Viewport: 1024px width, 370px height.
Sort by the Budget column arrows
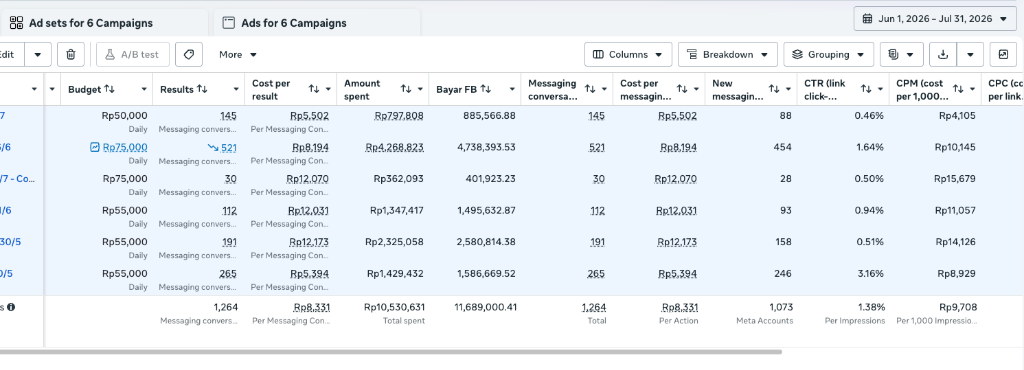click(x=110, y=89)
